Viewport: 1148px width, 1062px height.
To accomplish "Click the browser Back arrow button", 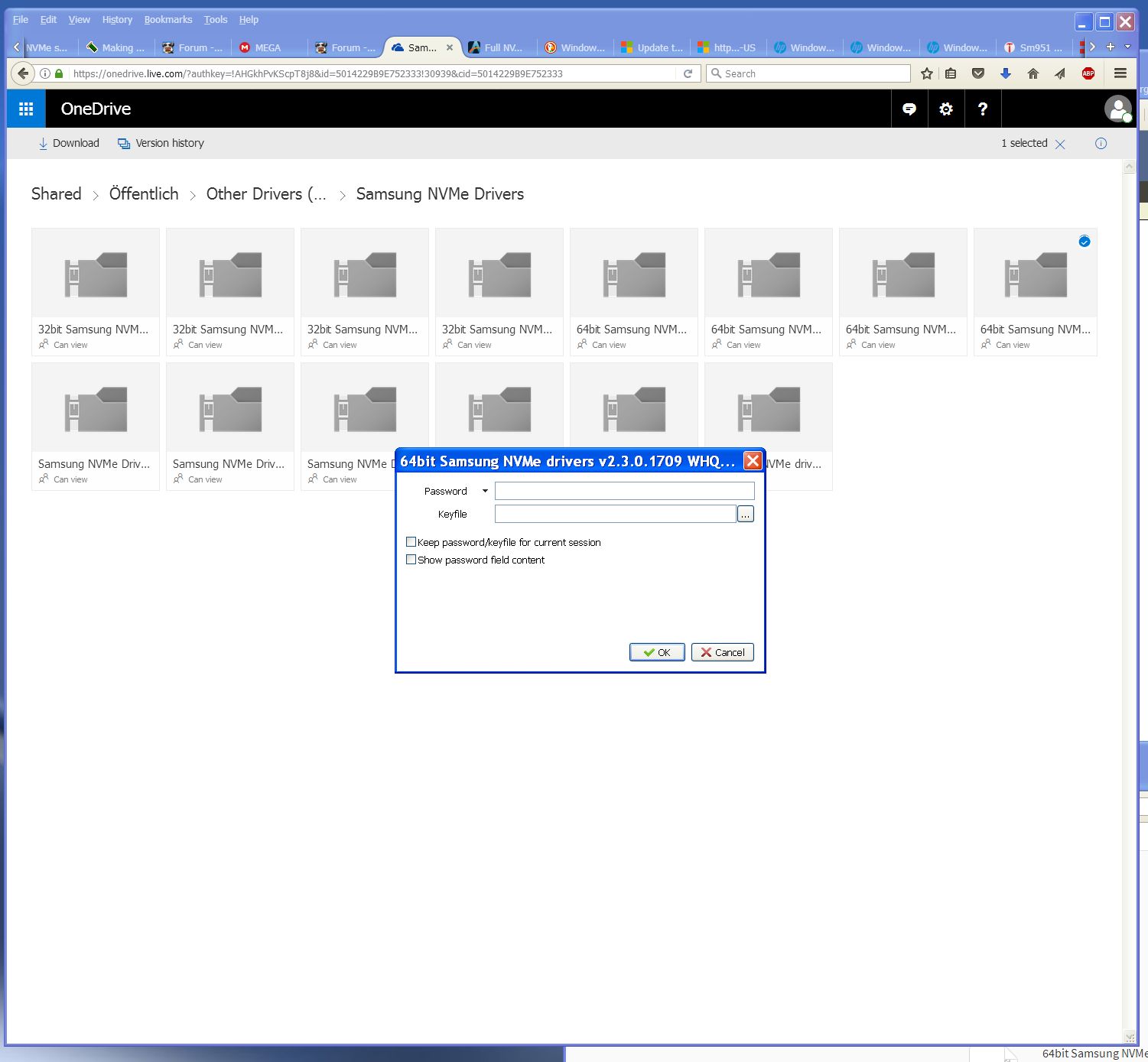I will pyautogui.click(x=23, y=73).
